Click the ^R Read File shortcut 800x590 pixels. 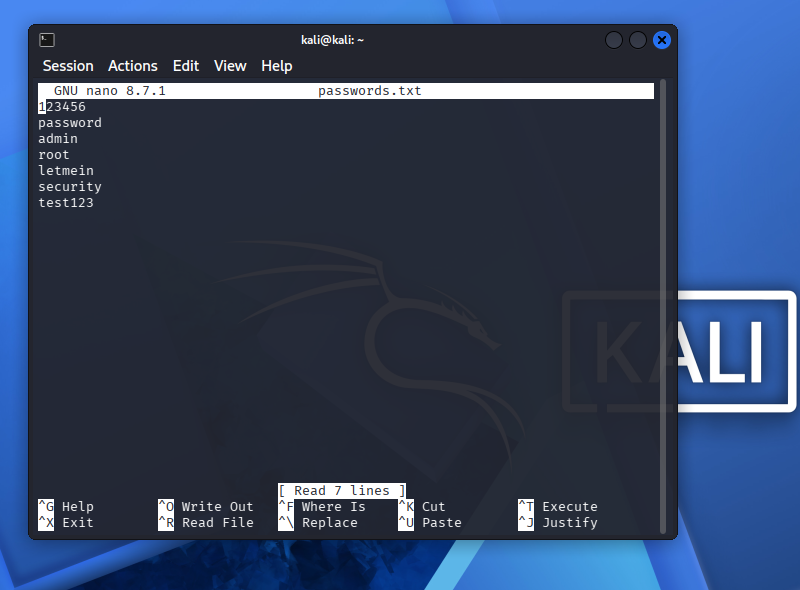click(x=206, y=523)
